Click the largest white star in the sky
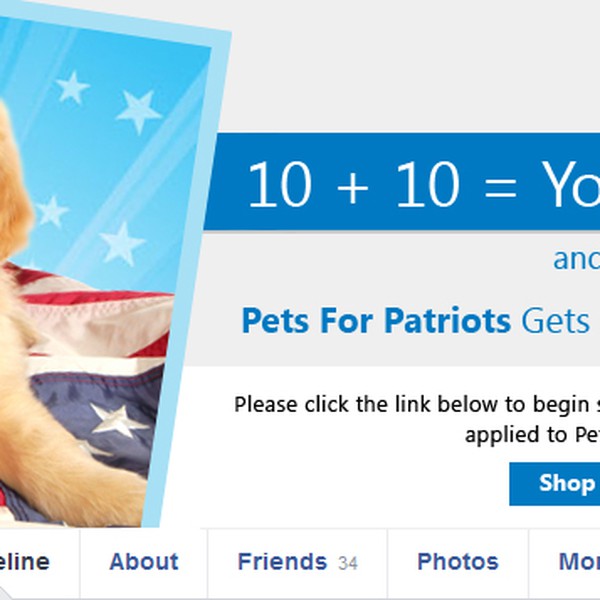 [138, 110]
